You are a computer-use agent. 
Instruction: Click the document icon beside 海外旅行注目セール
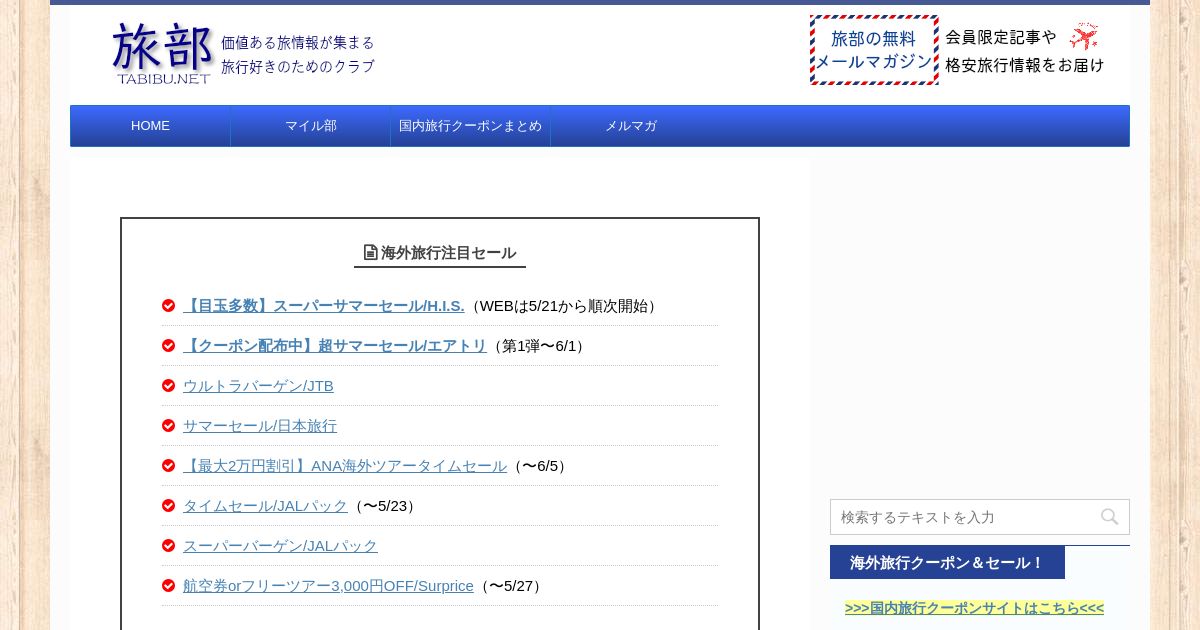pyautogui.click(x=370, y=253)
